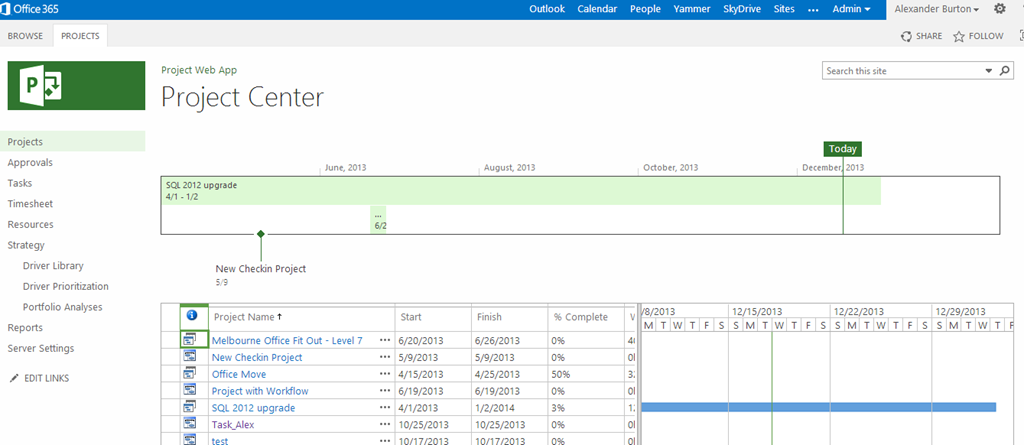This screenshot has width=1024, height=445.
Task: Open ellipsis menu for New Checkin Project
Action: coord(385,357)
